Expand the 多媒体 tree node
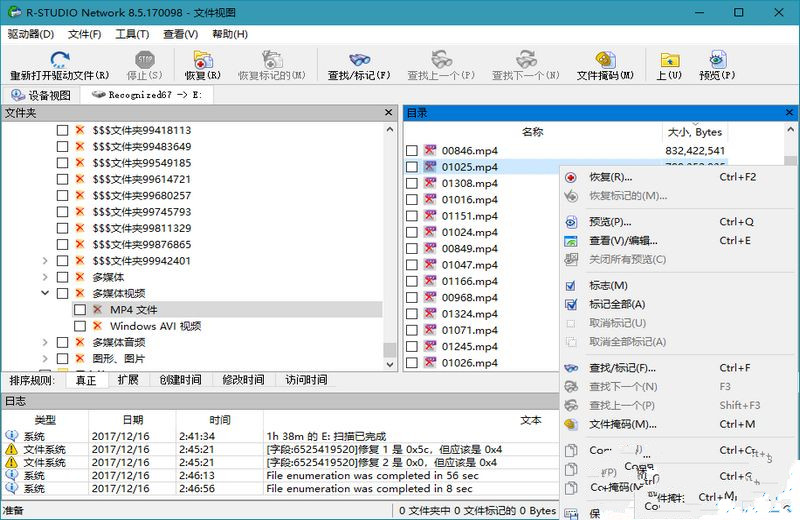This screenshot has width=800, height=520. coord(45,277)
